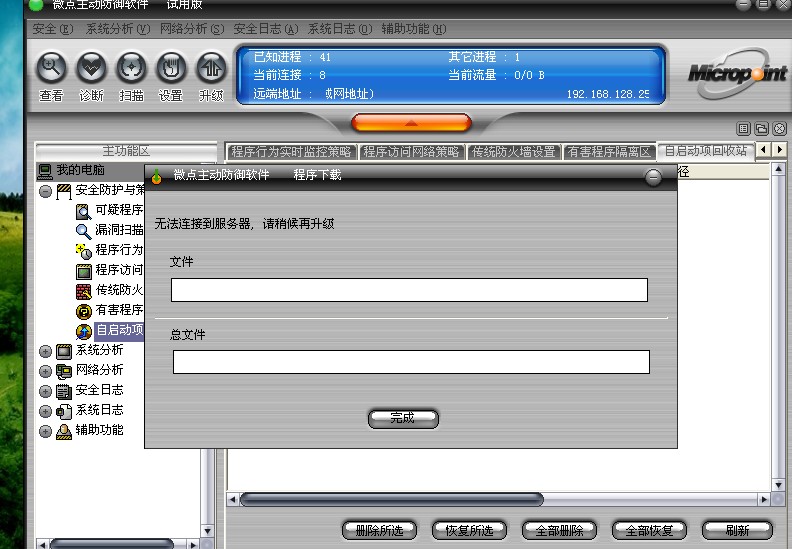The height and width of the screenshot is (549, 792).
Task: Expand the 系统日志 tree node
Action: 45,411
